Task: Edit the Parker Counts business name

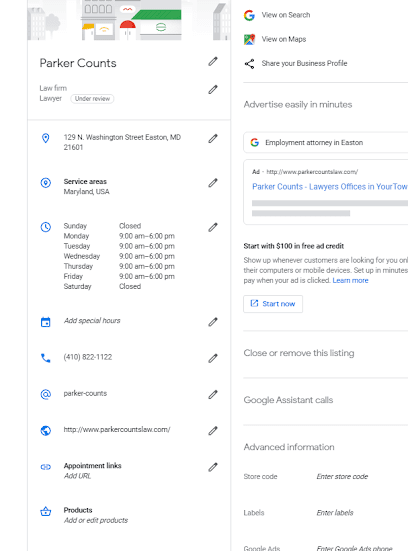Action: coord(213,61)
